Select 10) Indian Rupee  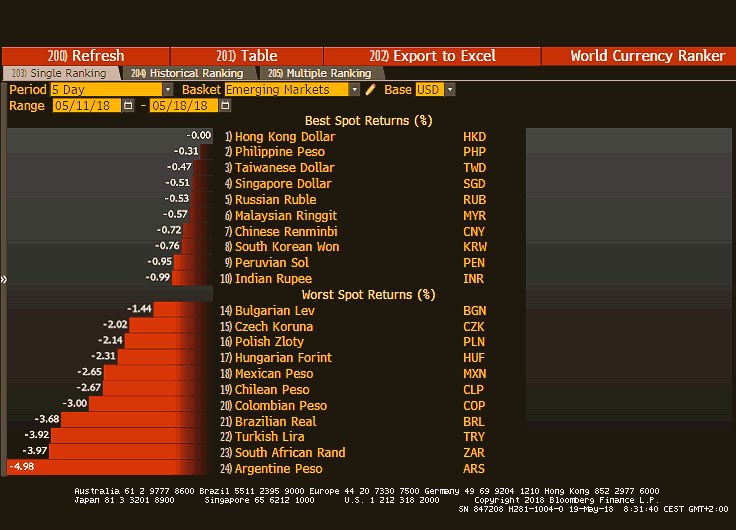click(x=266, y=279)
